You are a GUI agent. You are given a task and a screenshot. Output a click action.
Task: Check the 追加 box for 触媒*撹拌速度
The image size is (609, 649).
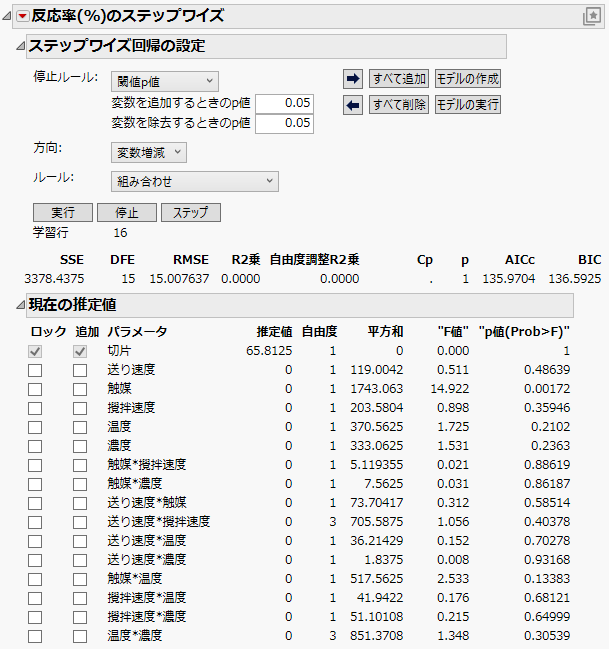pos(80,465)
